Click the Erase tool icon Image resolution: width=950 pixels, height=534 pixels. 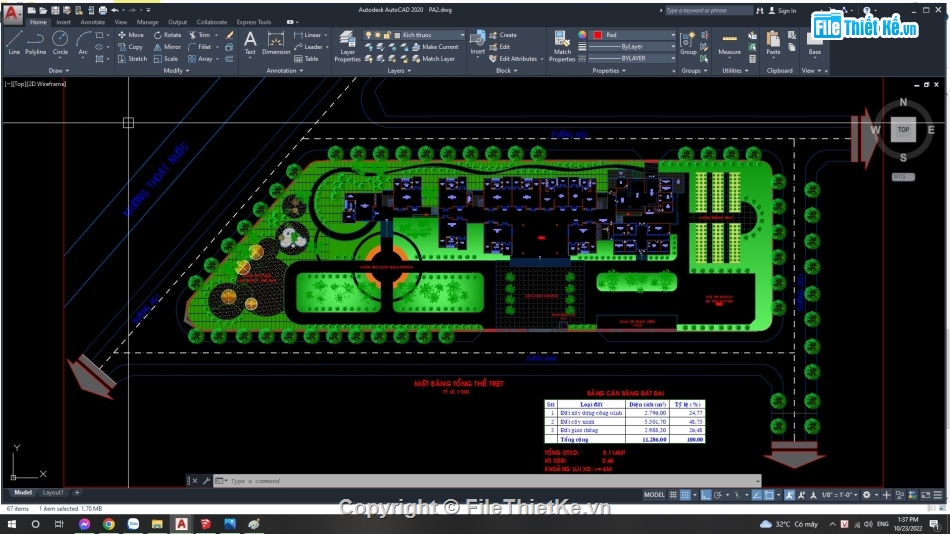click(x=229, y=35)
